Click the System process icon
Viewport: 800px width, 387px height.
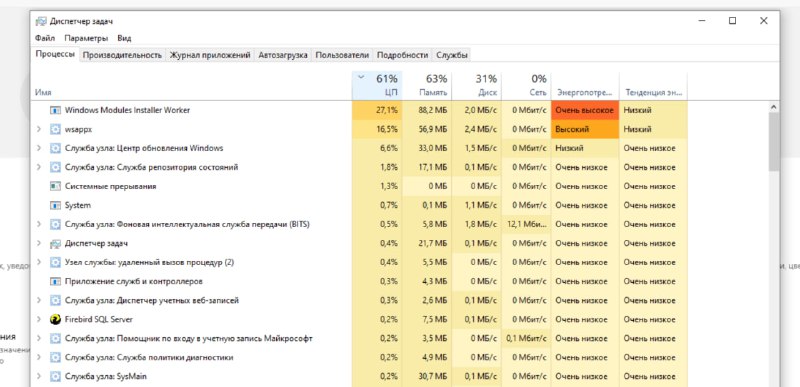[55, 205]
